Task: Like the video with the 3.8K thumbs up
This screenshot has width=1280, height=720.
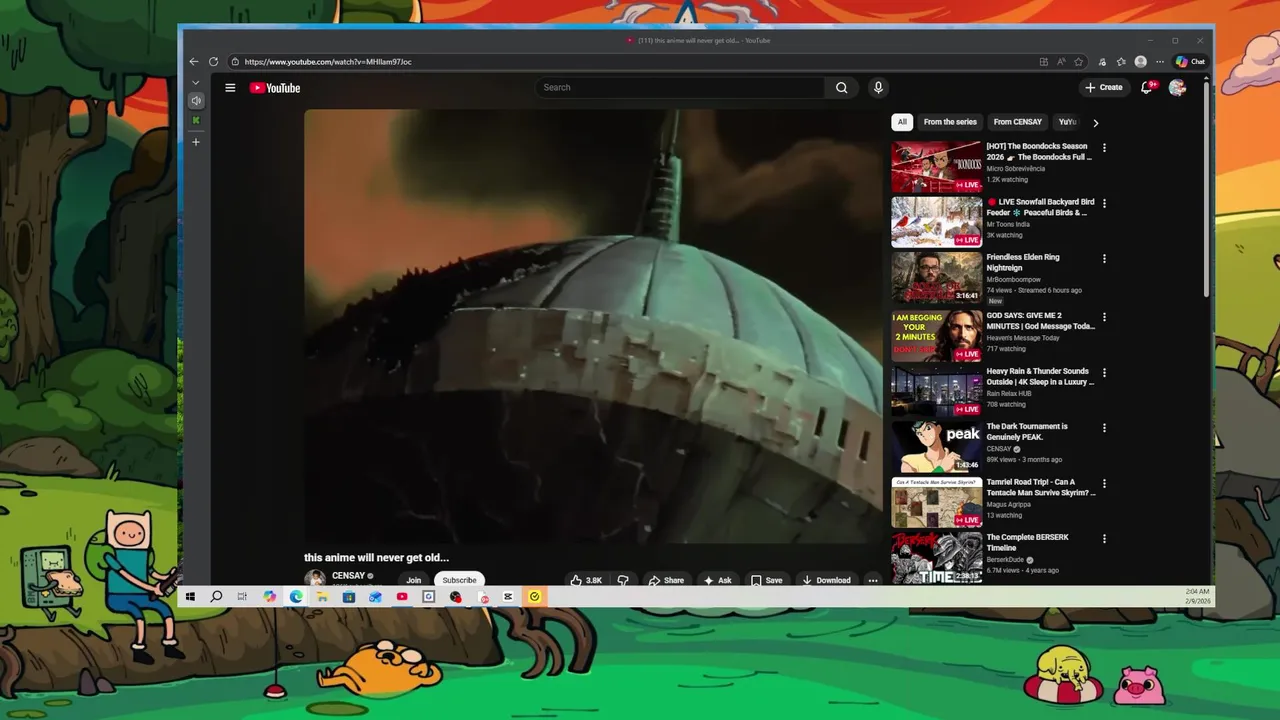Action: point(586,580)
